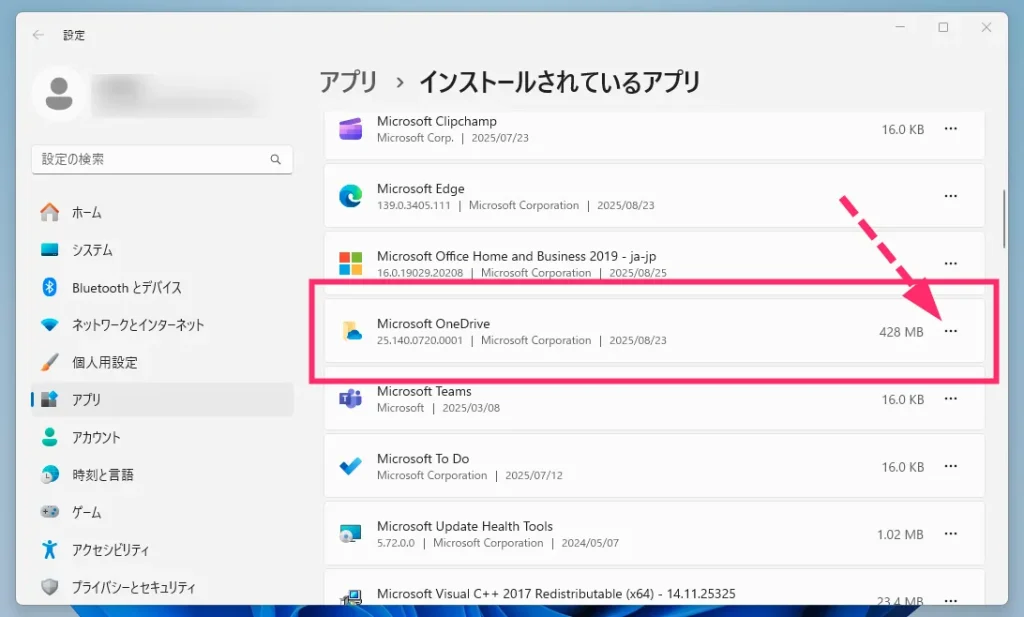This screenshot has height=617, width=1024.
Task: Click the Microsoft Edge app name
Action: point(421,188)
